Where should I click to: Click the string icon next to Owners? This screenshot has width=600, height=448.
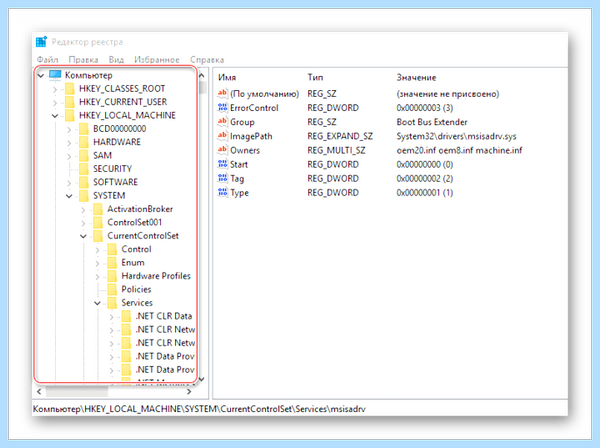pyautogui.click(x=222, y=150)
